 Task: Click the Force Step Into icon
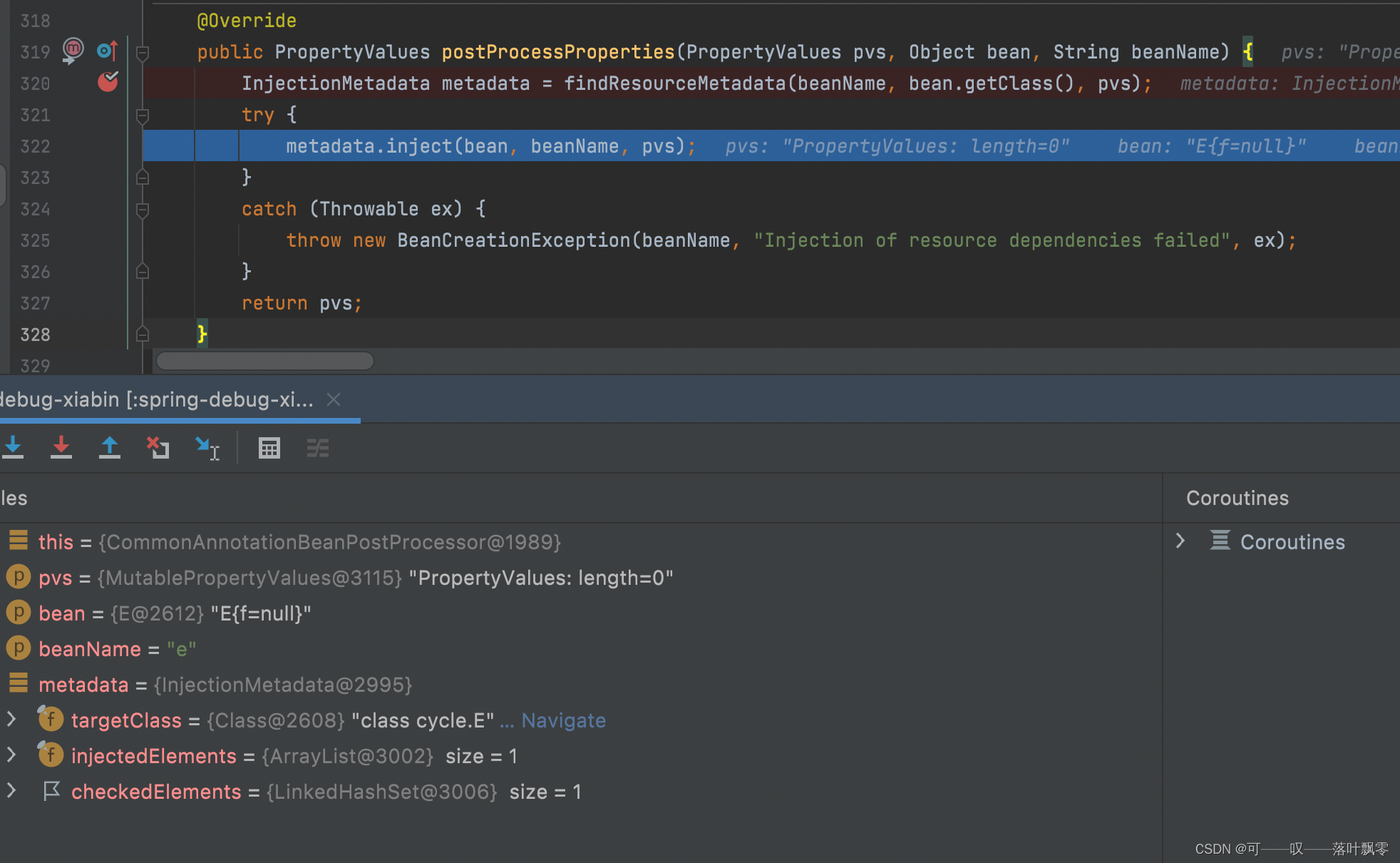(x=61, y=448)
